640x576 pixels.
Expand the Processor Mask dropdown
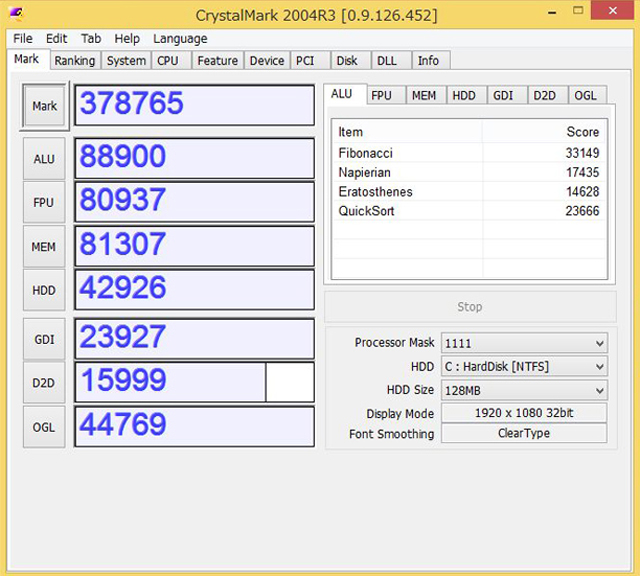click(x=524, y=343)
